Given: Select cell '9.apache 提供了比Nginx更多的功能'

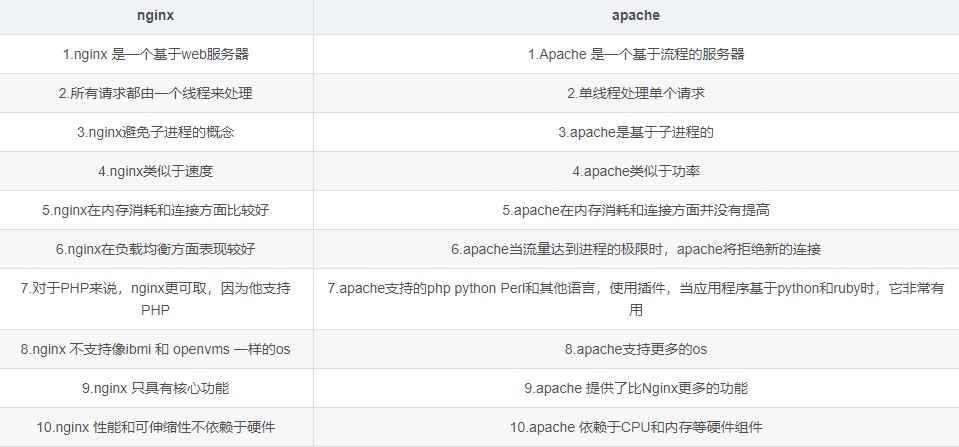Looking at the screenshot, I should (x=636, y=388).
